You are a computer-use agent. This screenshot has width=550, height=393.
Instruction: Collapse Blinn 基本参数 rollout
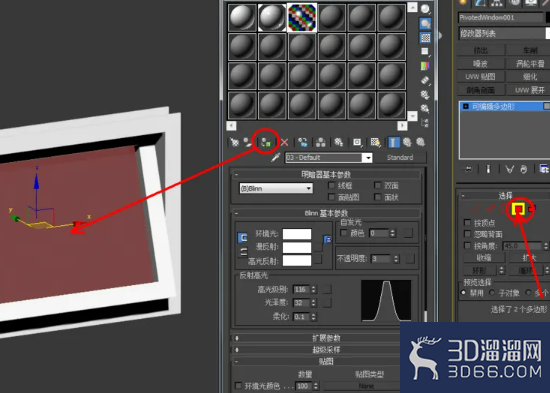click(326, 213)
